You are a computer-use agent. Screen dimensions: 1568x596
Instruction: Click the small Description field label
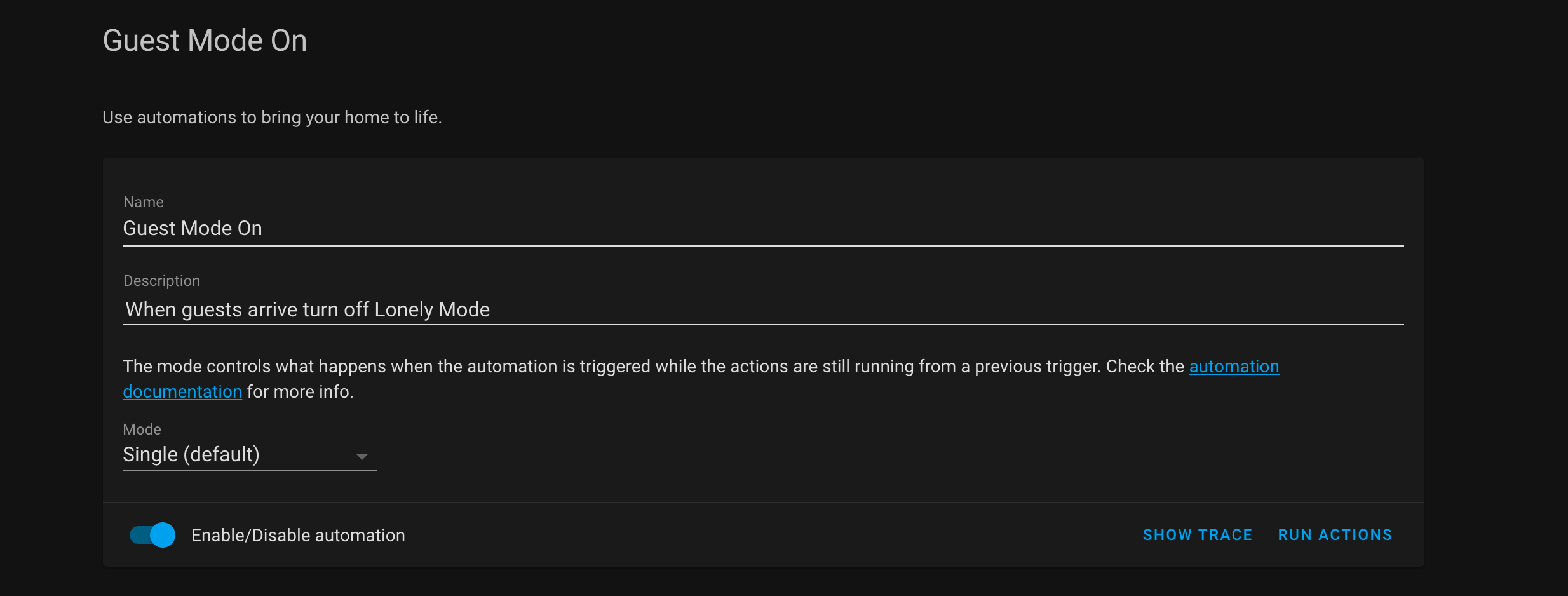pos(161,281)
